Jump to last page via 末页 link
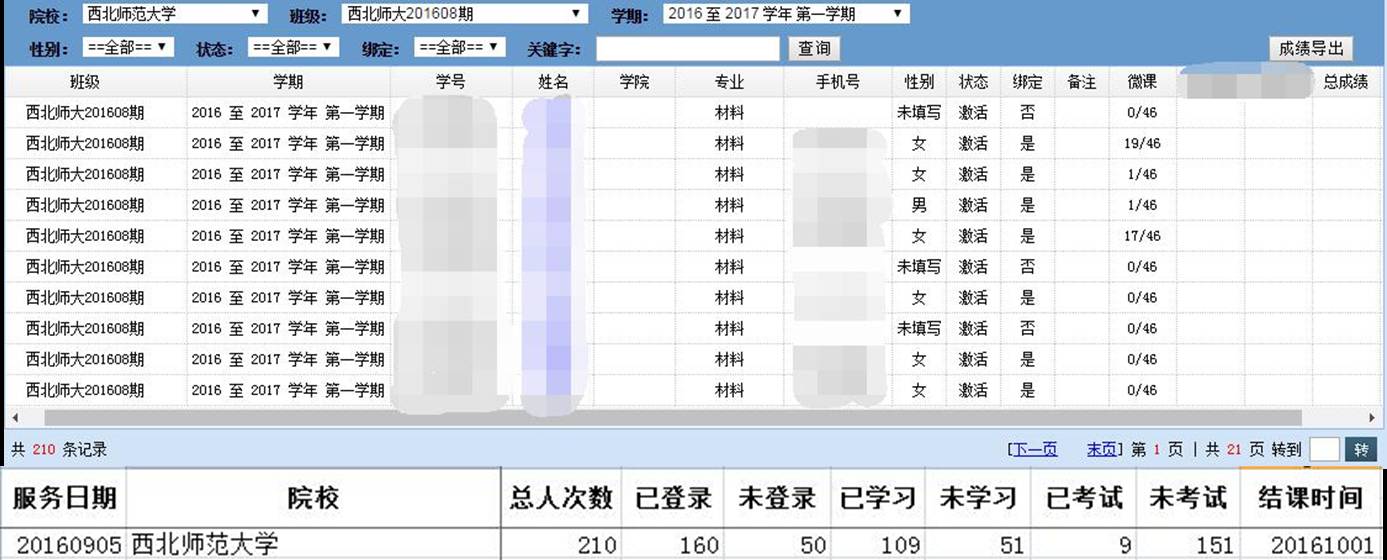The height and width of the screenshot is (560, 1387). tap(1101, 450)
